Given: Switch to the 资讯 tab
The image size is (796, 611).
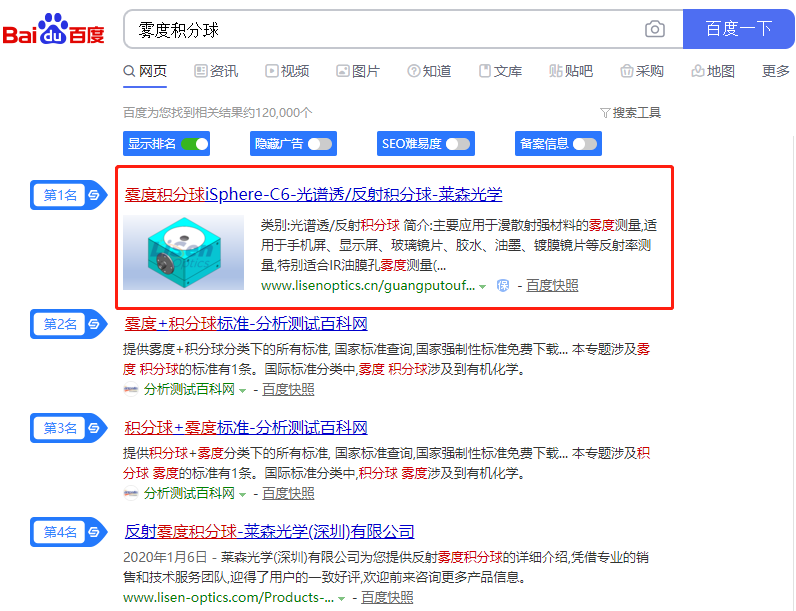Looking at the screenshot, I should pos(216,71).
